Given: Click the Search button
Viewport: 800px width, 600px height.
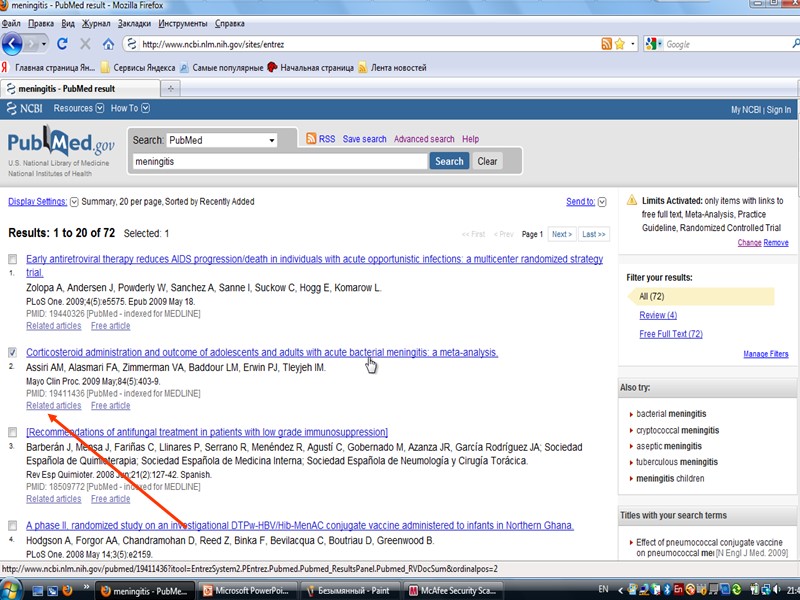Looking at the screenshot, I should pos(449,161).
